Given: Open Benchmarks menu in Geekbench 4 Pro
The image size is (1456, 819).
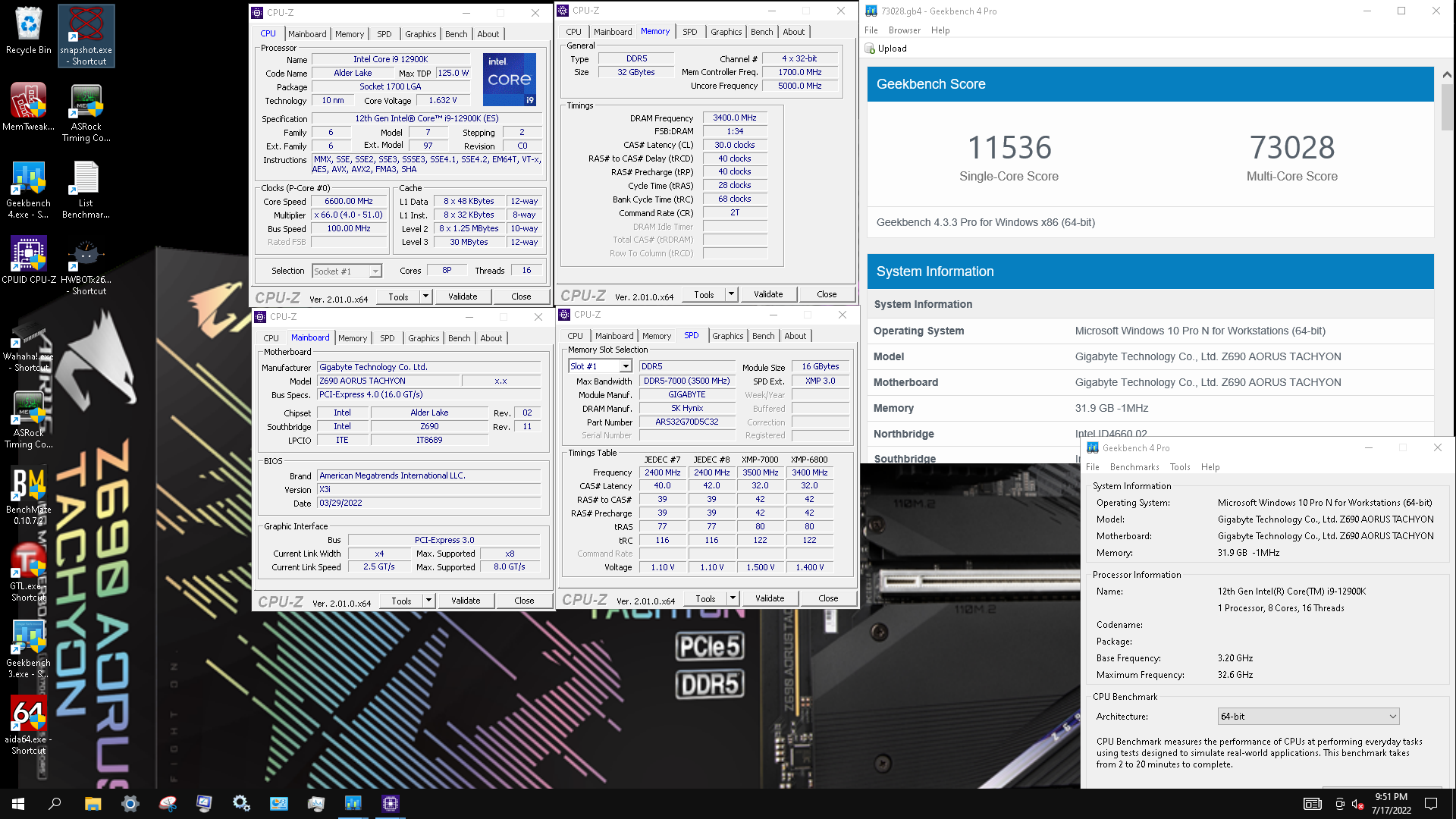Looking at the screenshot, I should pyautogui.click(x=1134, y=467).
